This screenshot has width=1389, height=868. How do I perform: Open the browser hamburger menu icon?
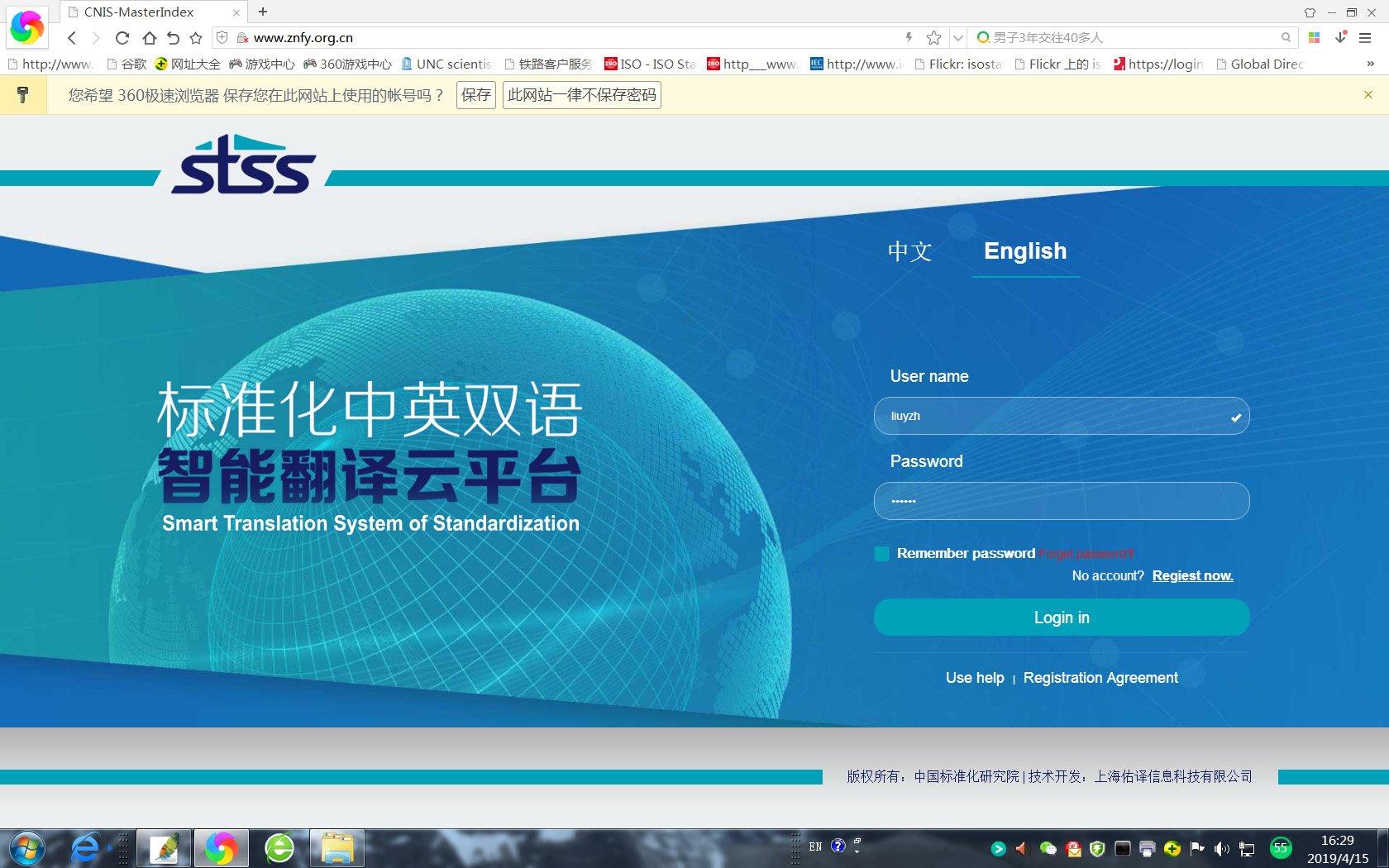coord(1365,38)
